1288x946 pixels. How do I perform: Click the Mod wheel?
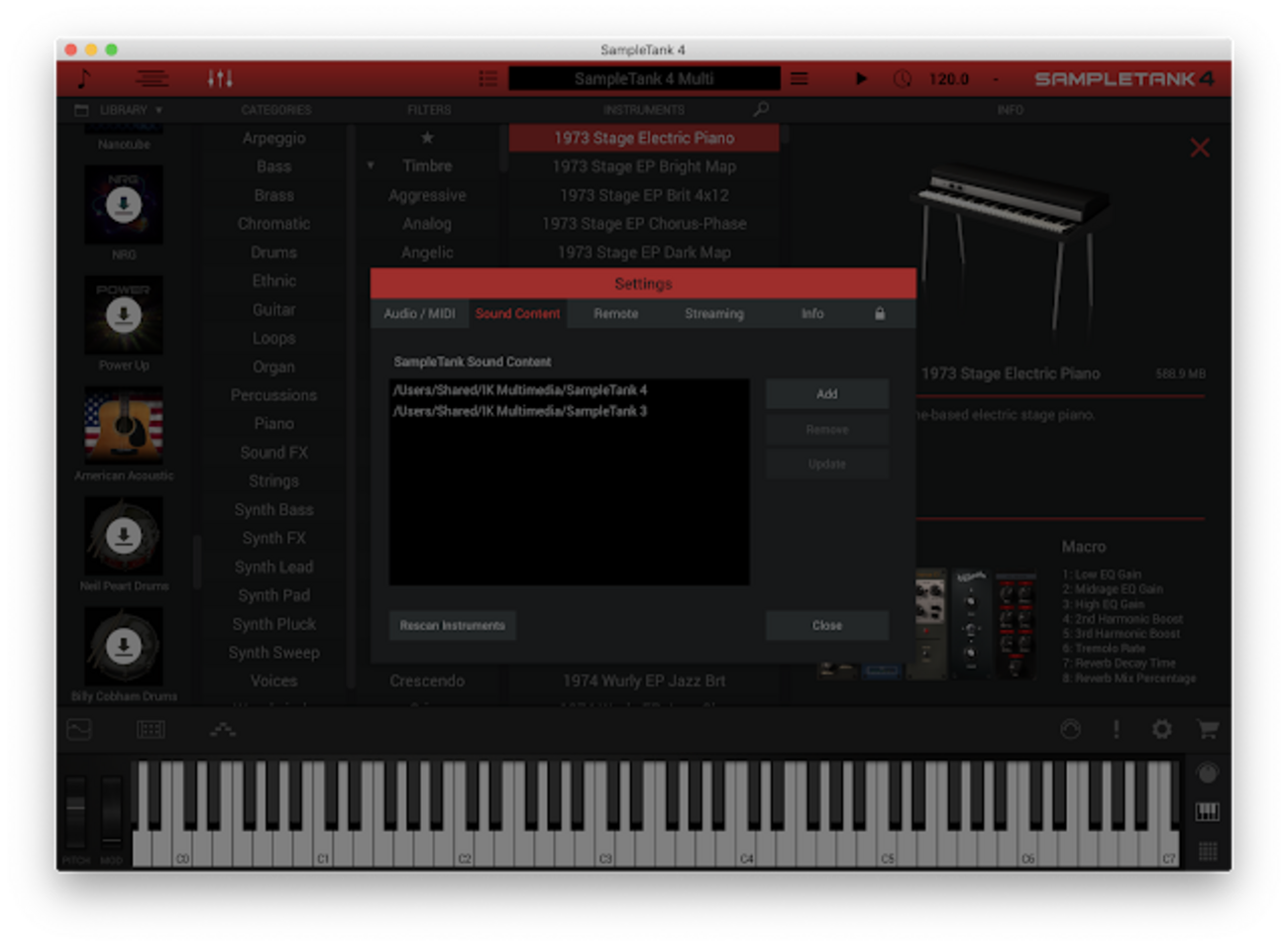[112, 812]
